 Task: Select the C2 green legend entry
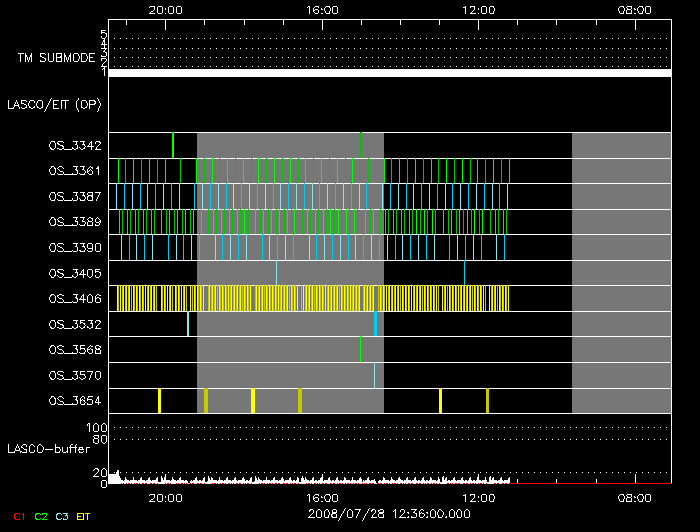41,517
